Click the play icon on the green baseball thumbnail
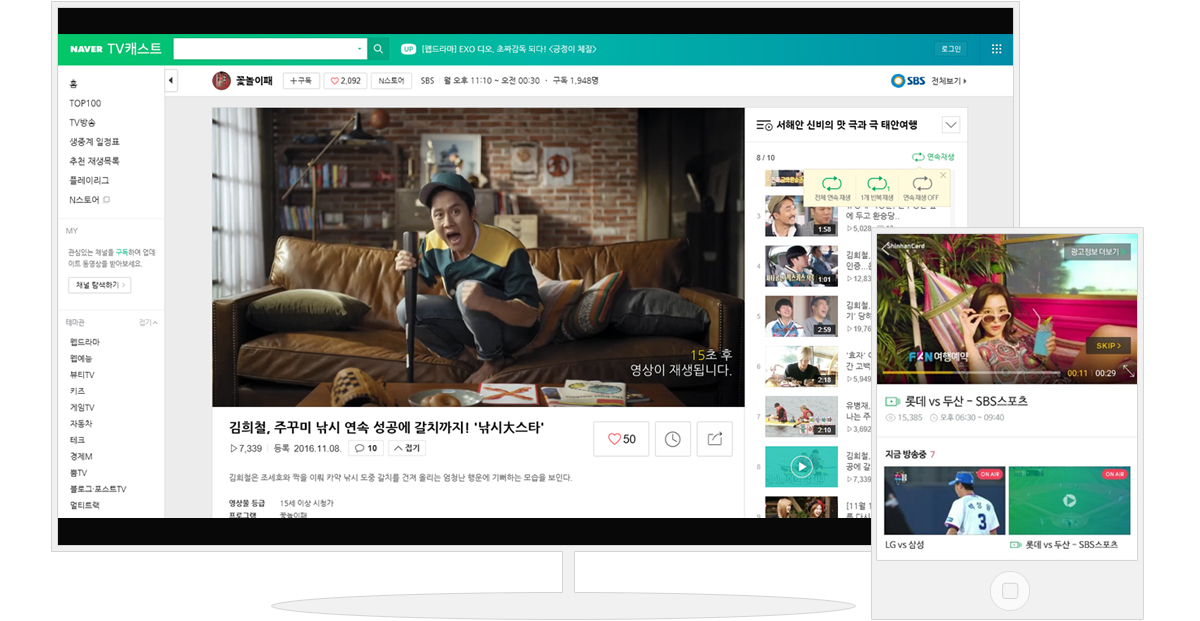Viewport: 1200px width, 621px height. pyautogui.click(x=1069, y=500)
